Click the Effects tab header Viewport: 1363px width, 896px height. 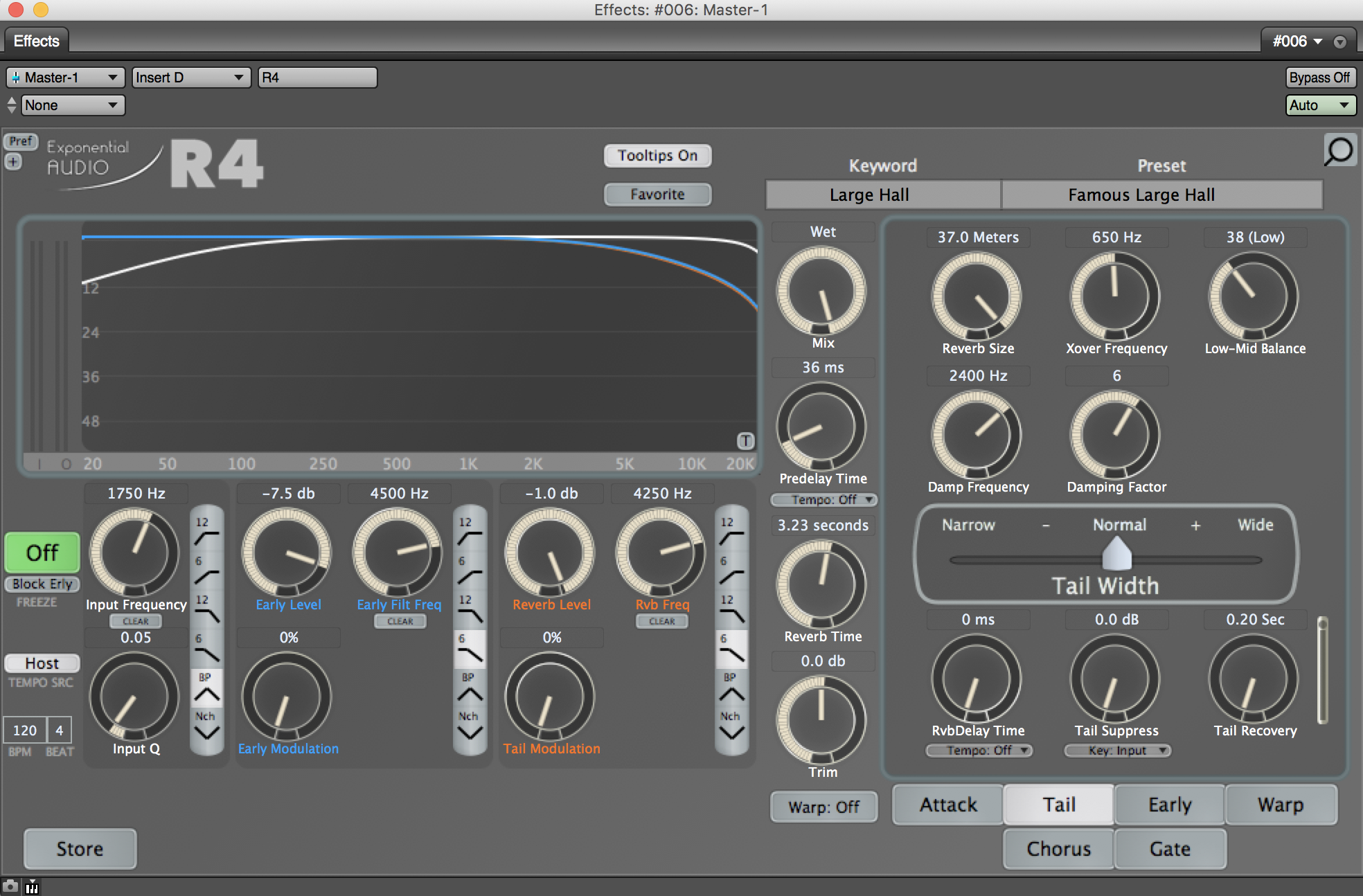click(37, 41)
